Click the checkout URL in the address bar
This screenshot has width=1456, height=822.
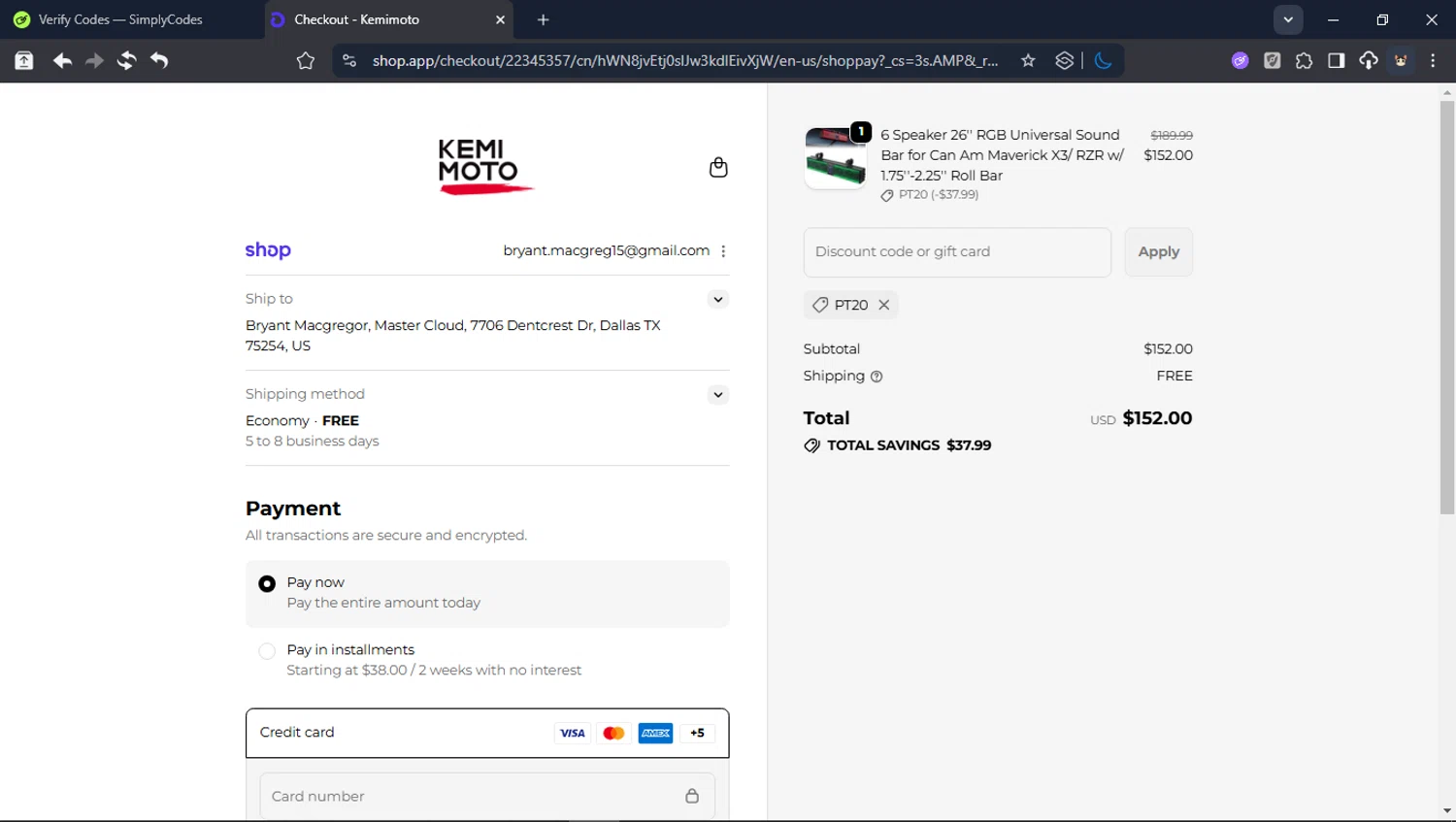pos(685,60)
